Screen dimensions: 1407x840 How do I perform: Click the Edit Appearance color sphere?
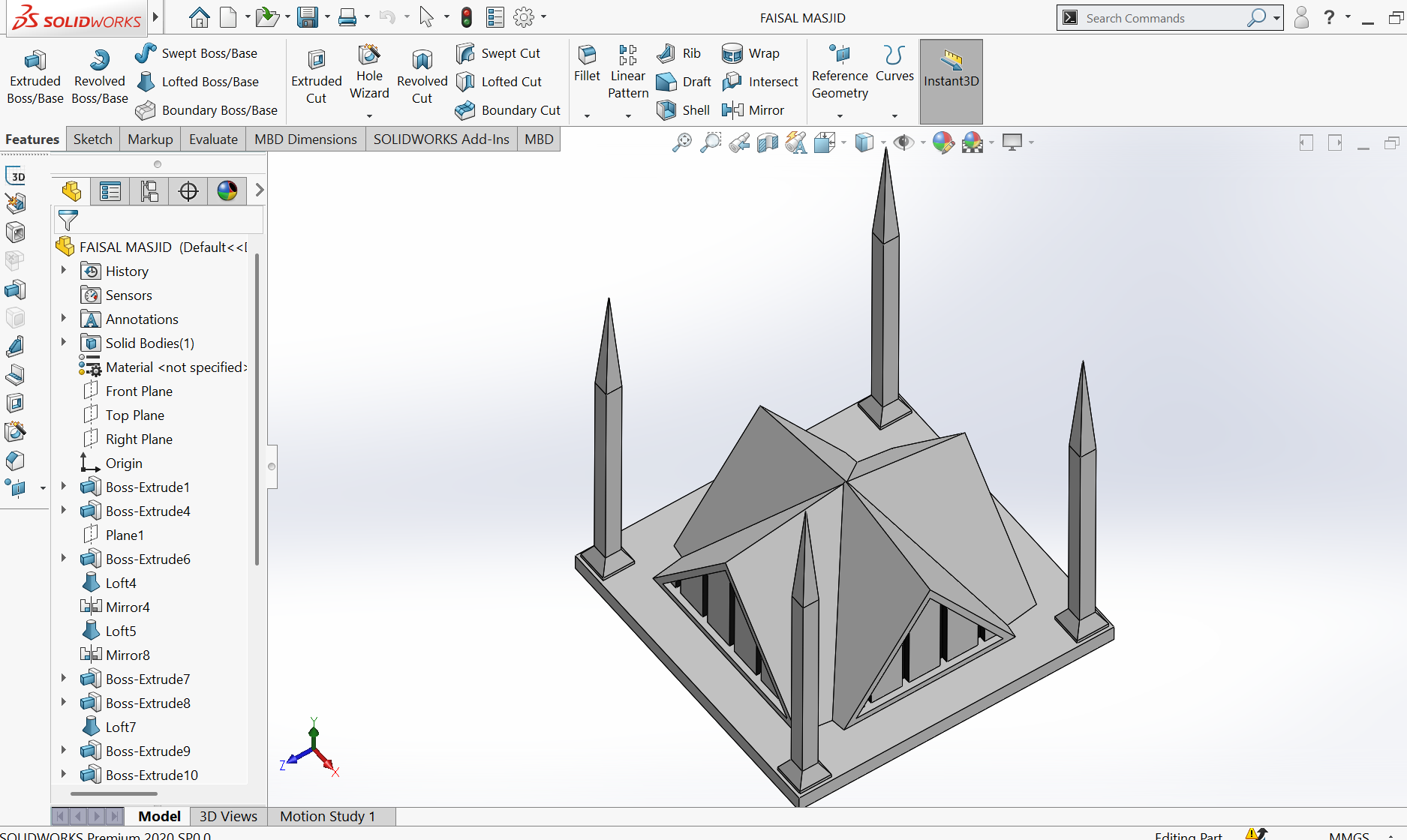[943, 142]
